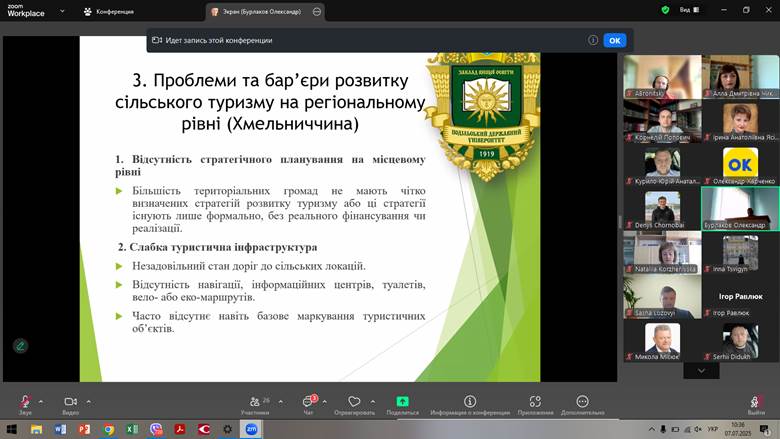Unmute microphone with the Звук button
Image resolution: width=780 pixels, height=439 pixels.
[x=25, y=402]
